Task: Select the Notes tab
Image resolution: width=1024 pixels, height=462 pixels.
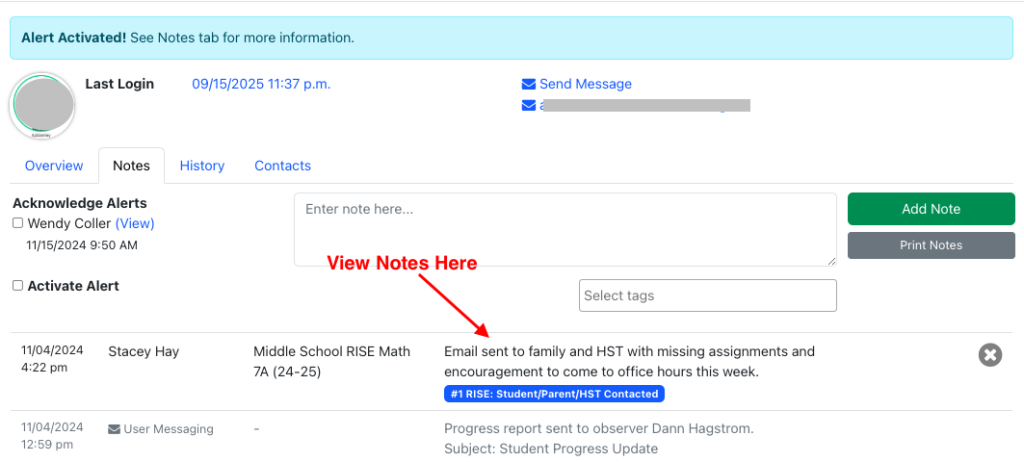Action: click(x=131, y=166)
